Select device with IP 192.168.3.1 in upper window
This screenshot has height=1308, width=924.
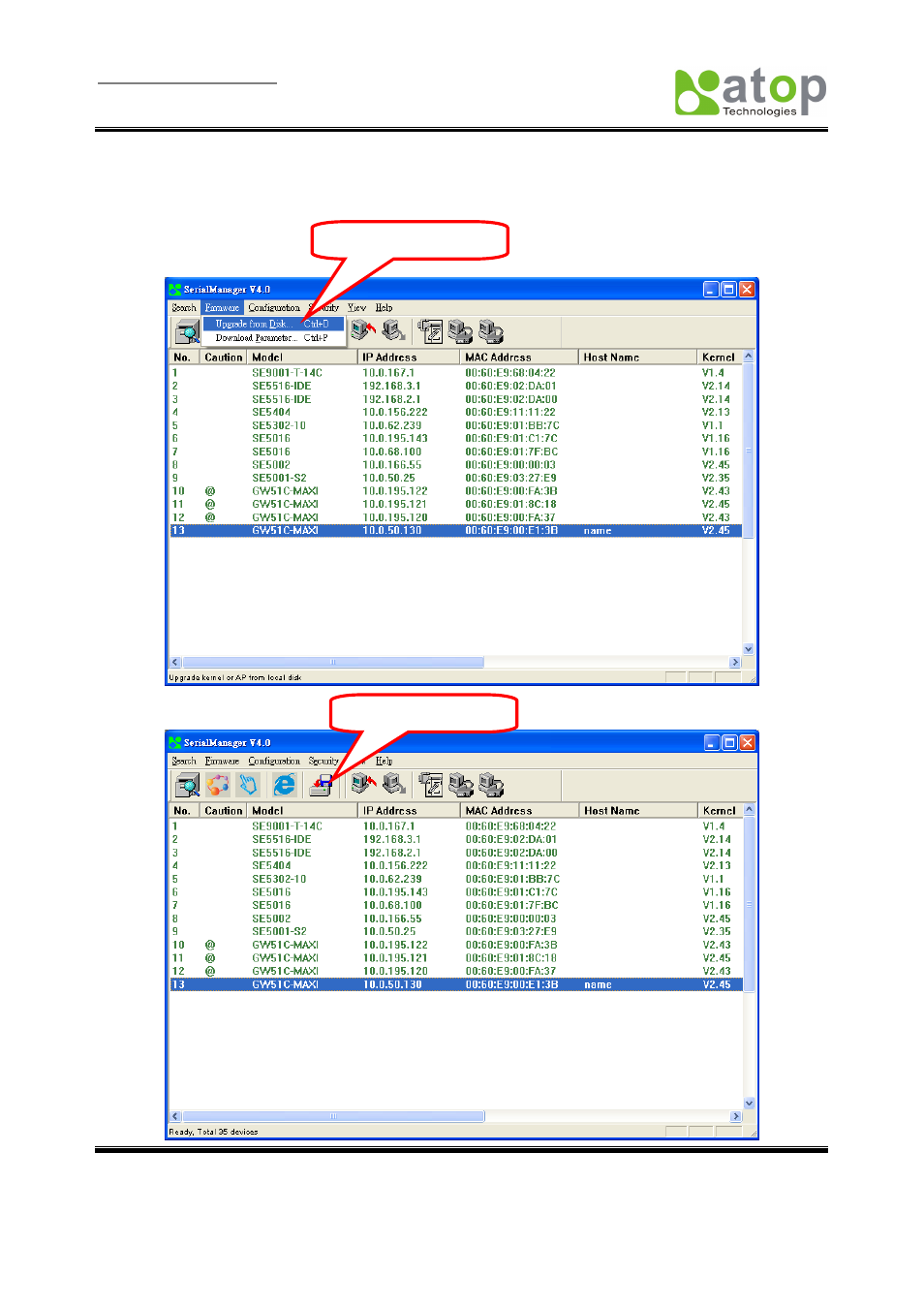click(x=455, y=387)
